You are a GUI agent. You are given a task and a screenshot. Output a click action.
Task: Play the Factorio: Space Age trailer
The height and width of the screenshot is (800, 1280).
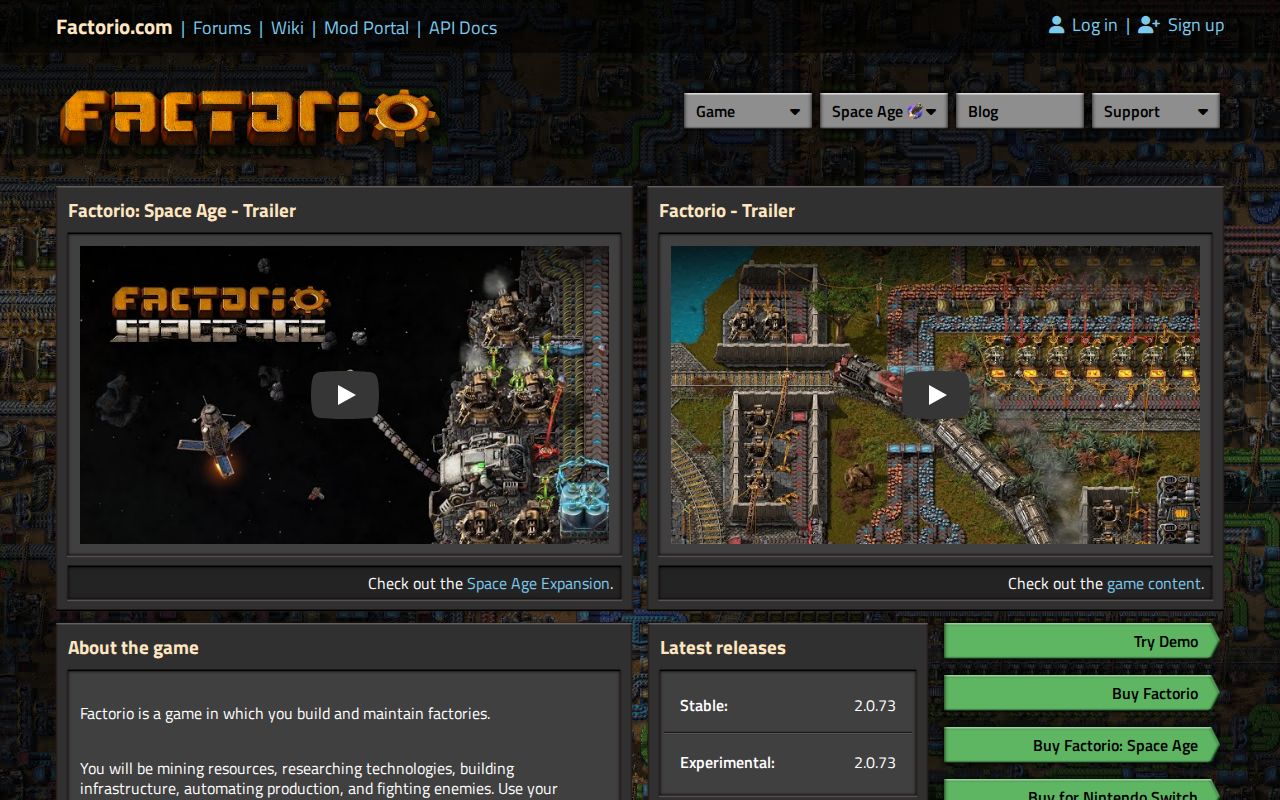(x=345, y=395)
